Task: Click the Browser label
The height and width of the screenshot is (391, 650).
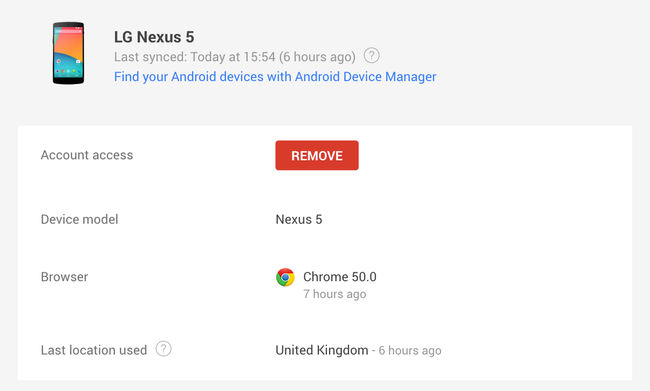Action: point(64,277)
